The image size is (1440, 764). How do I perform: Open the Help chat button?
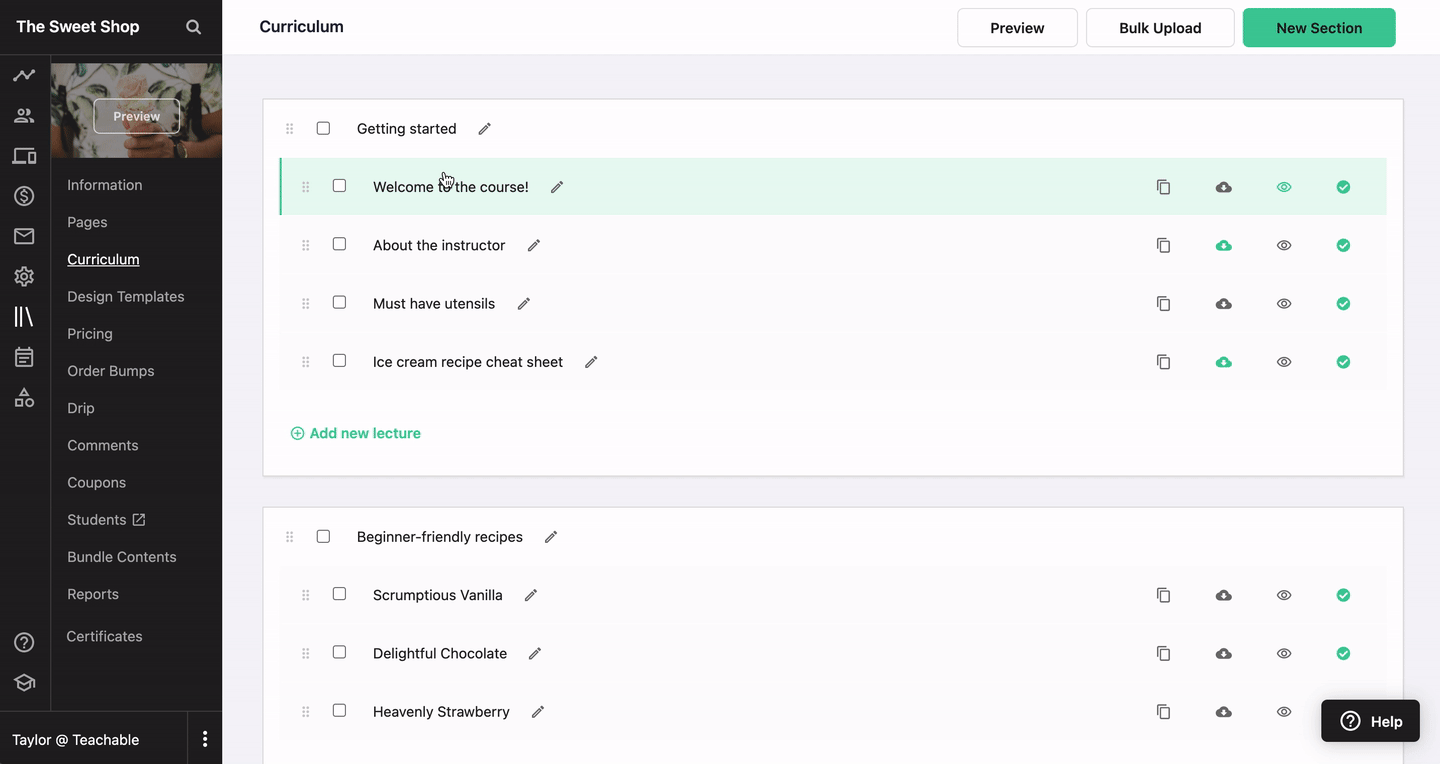[x=1370, y=721]
